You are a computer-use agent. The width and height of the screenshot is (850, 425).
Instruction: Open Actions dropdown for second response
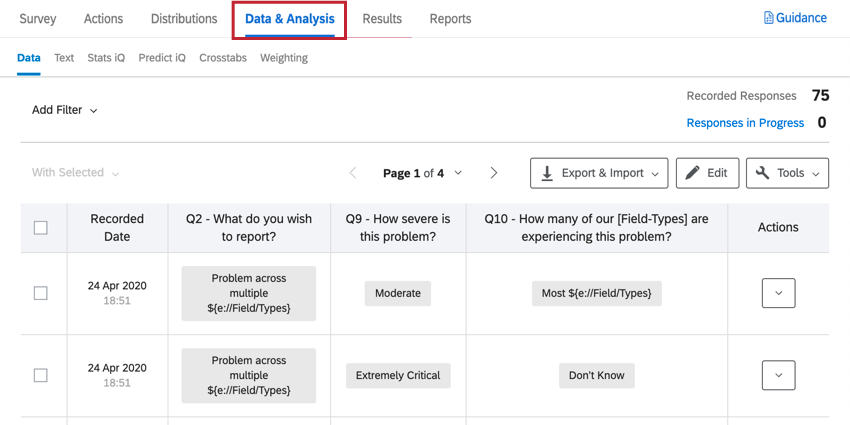[778, 375]
